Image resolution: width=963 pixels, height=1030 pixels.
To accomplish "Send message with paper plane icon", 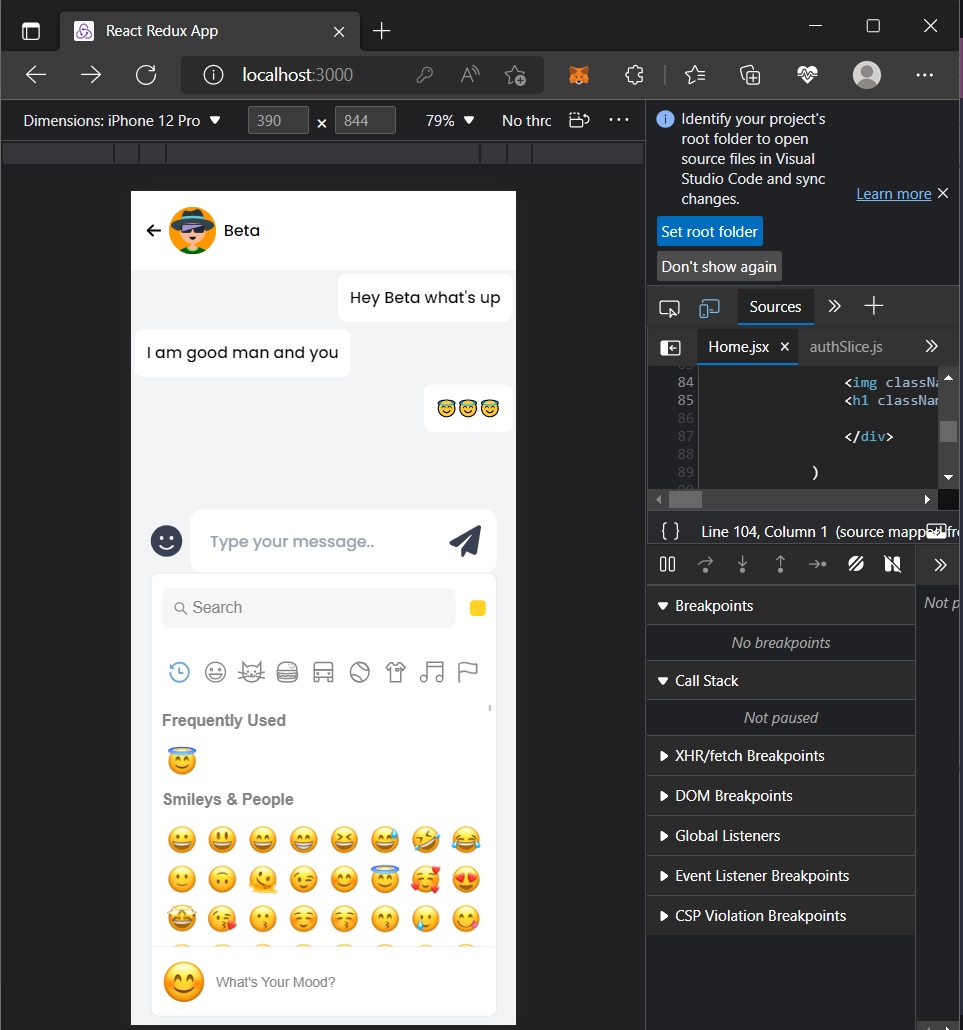I will pyautogui.click(x=466, y=541).
